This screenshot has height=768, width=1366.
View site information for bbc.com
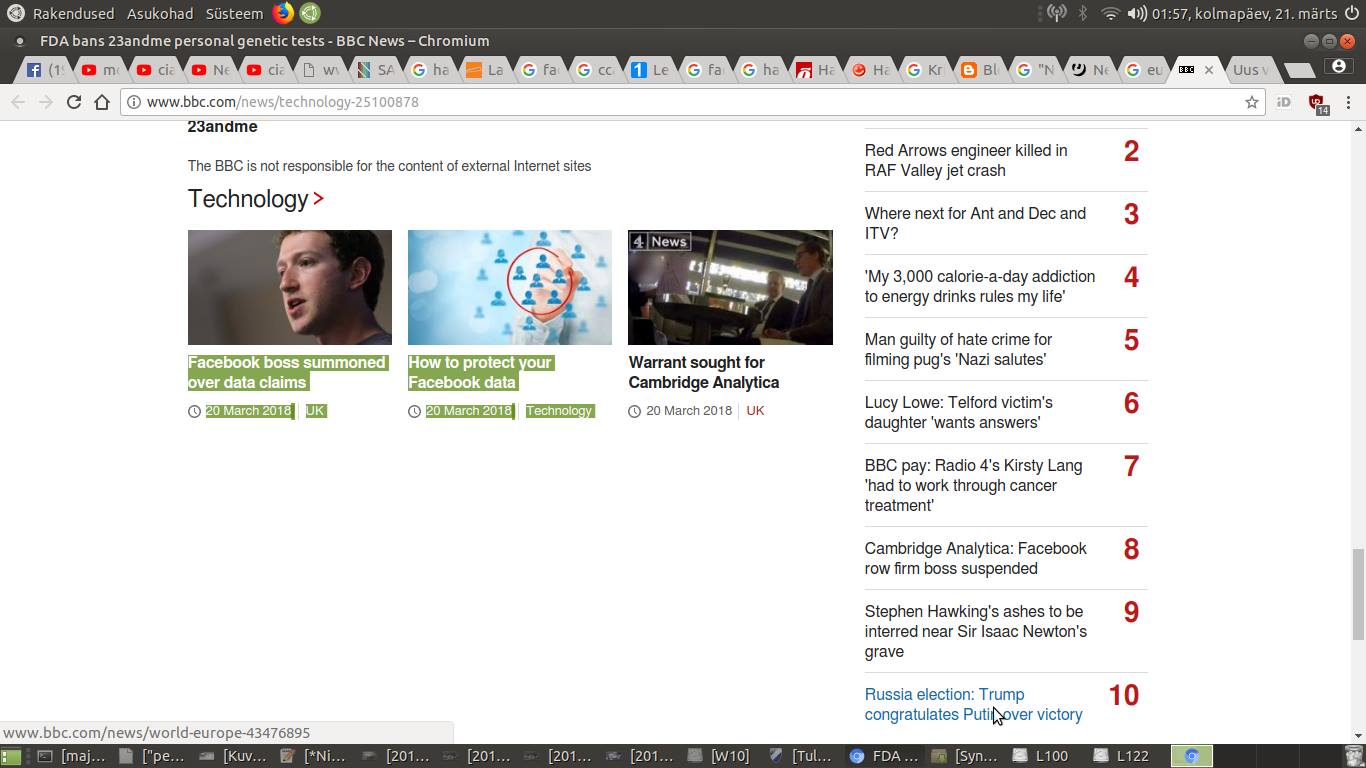(133, 102)
